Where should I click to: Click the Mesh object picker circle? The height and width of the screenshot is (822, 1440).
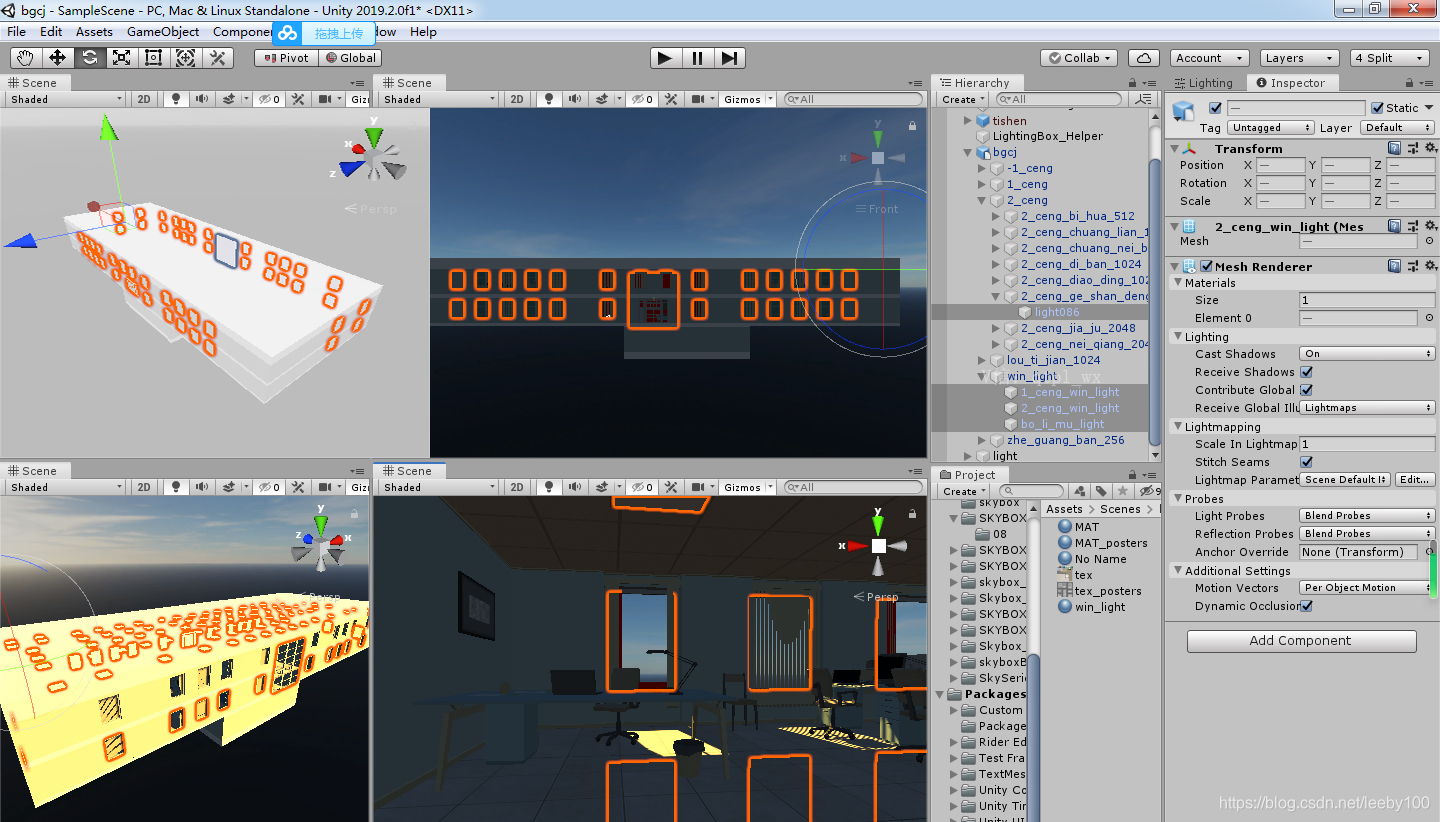1430,241
